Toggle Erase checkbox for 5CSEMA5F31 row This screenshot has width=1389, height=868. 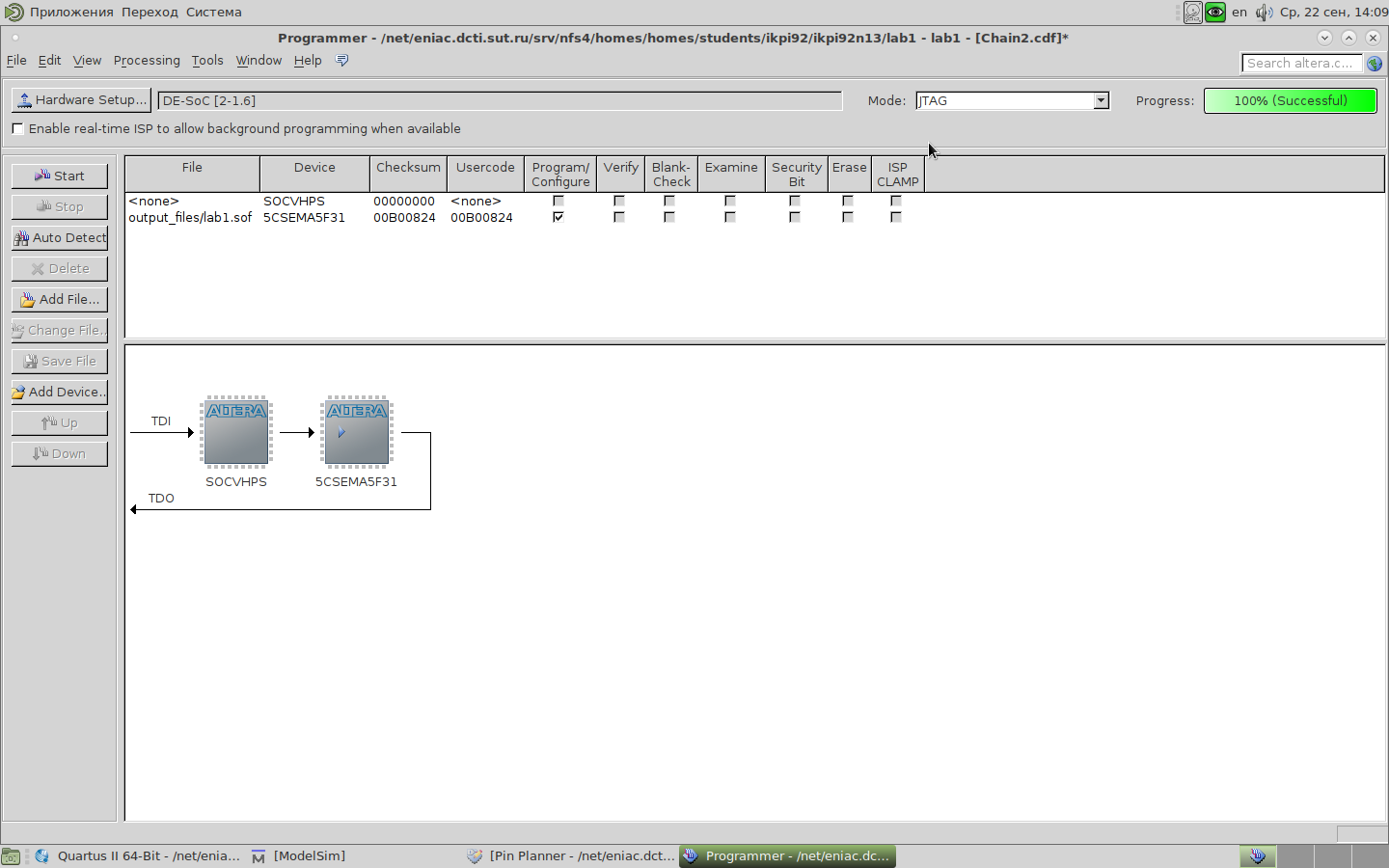[848, 217]
